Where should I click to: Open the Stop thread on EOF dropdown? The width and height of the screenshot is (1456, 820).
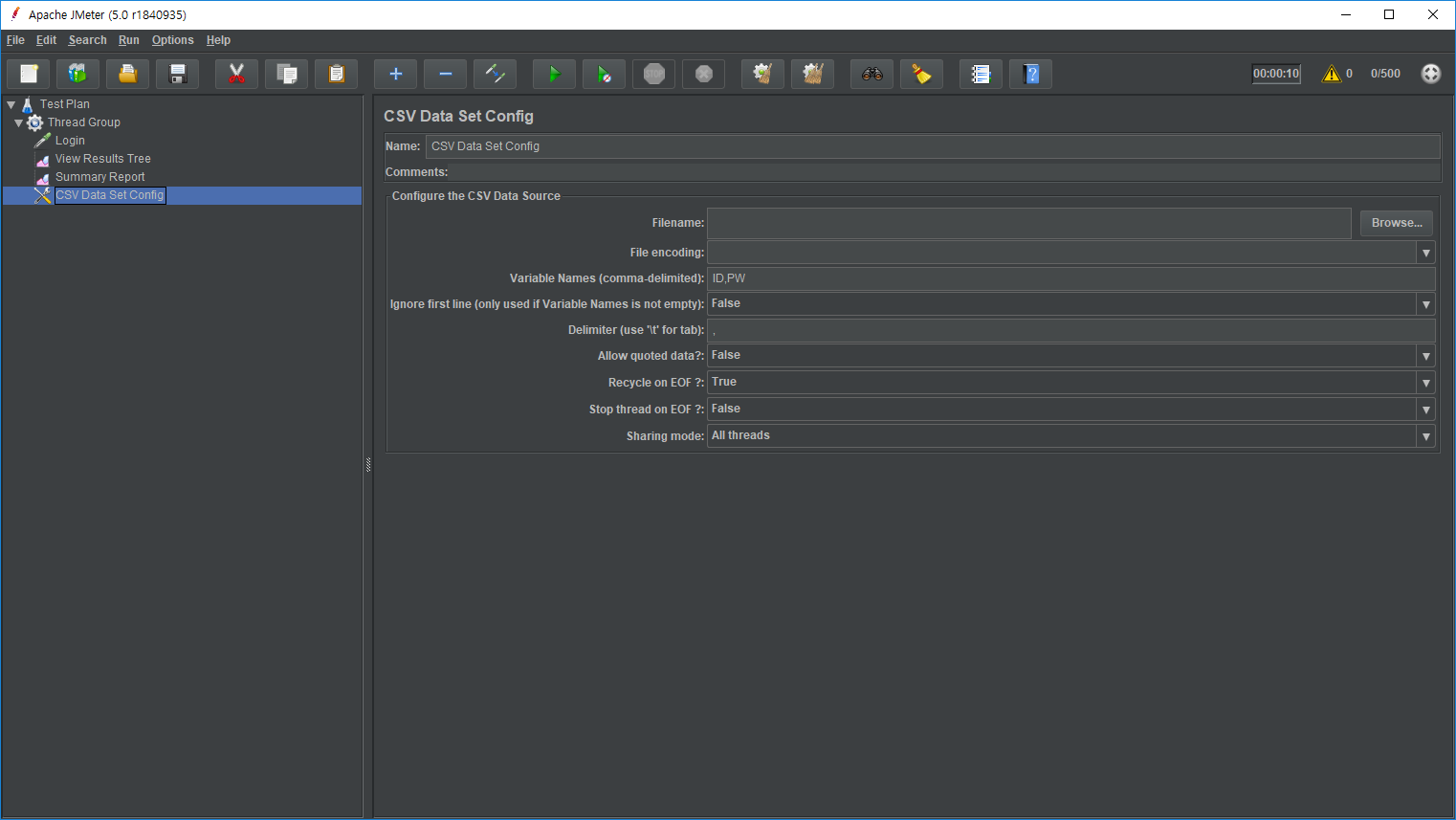pyautogui.click(x=1425, y=410)
